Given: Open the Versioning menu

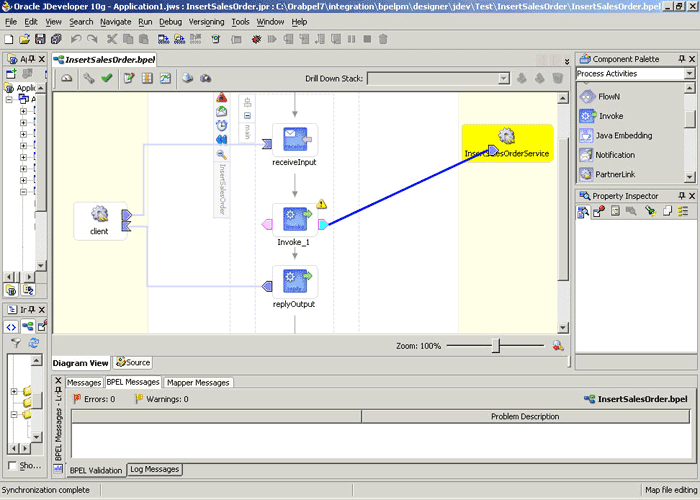Looking at the screenshot, I should point(206,21).
